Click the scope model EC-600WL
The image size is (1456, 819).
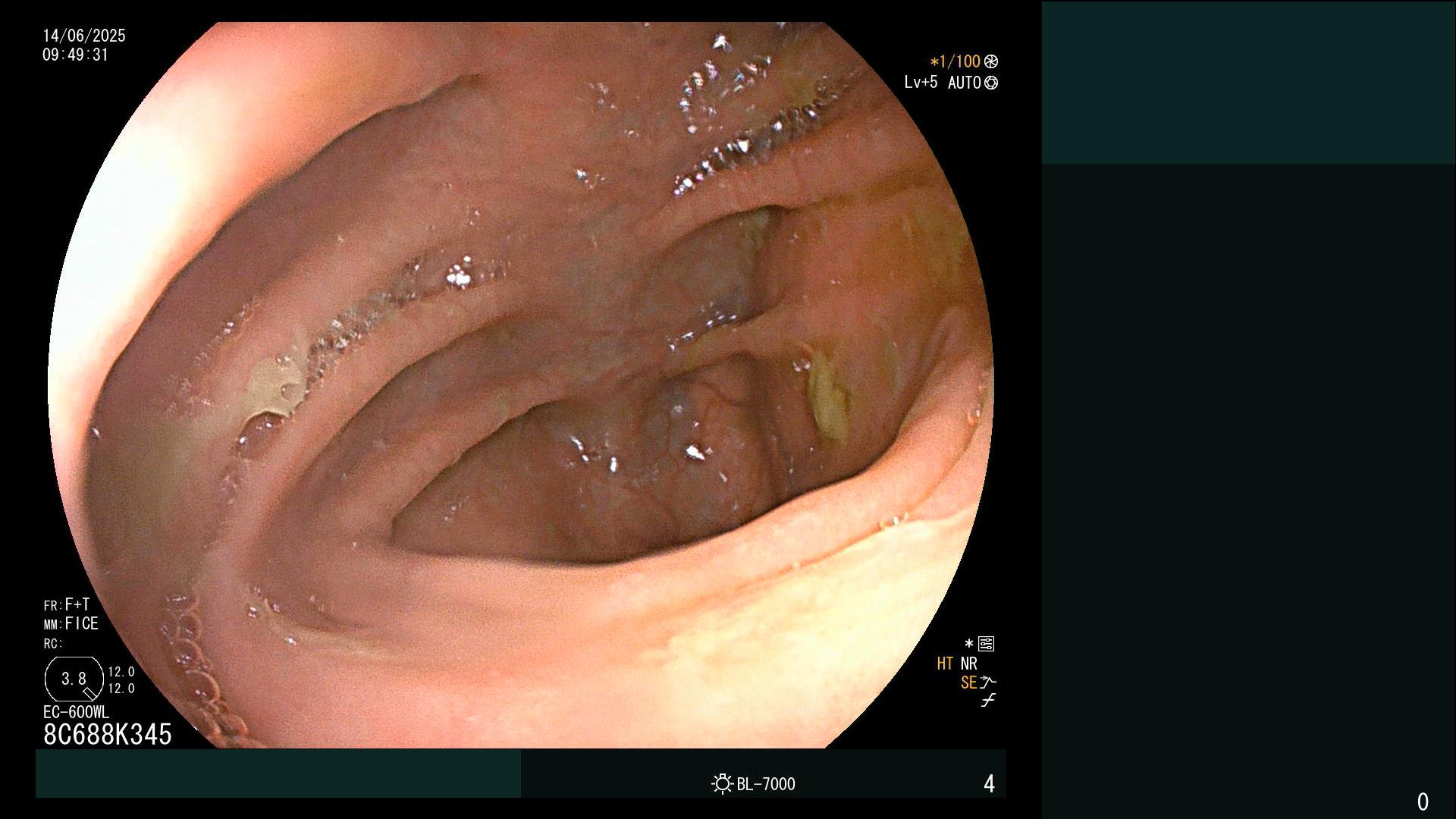click(x=76, y=712)
